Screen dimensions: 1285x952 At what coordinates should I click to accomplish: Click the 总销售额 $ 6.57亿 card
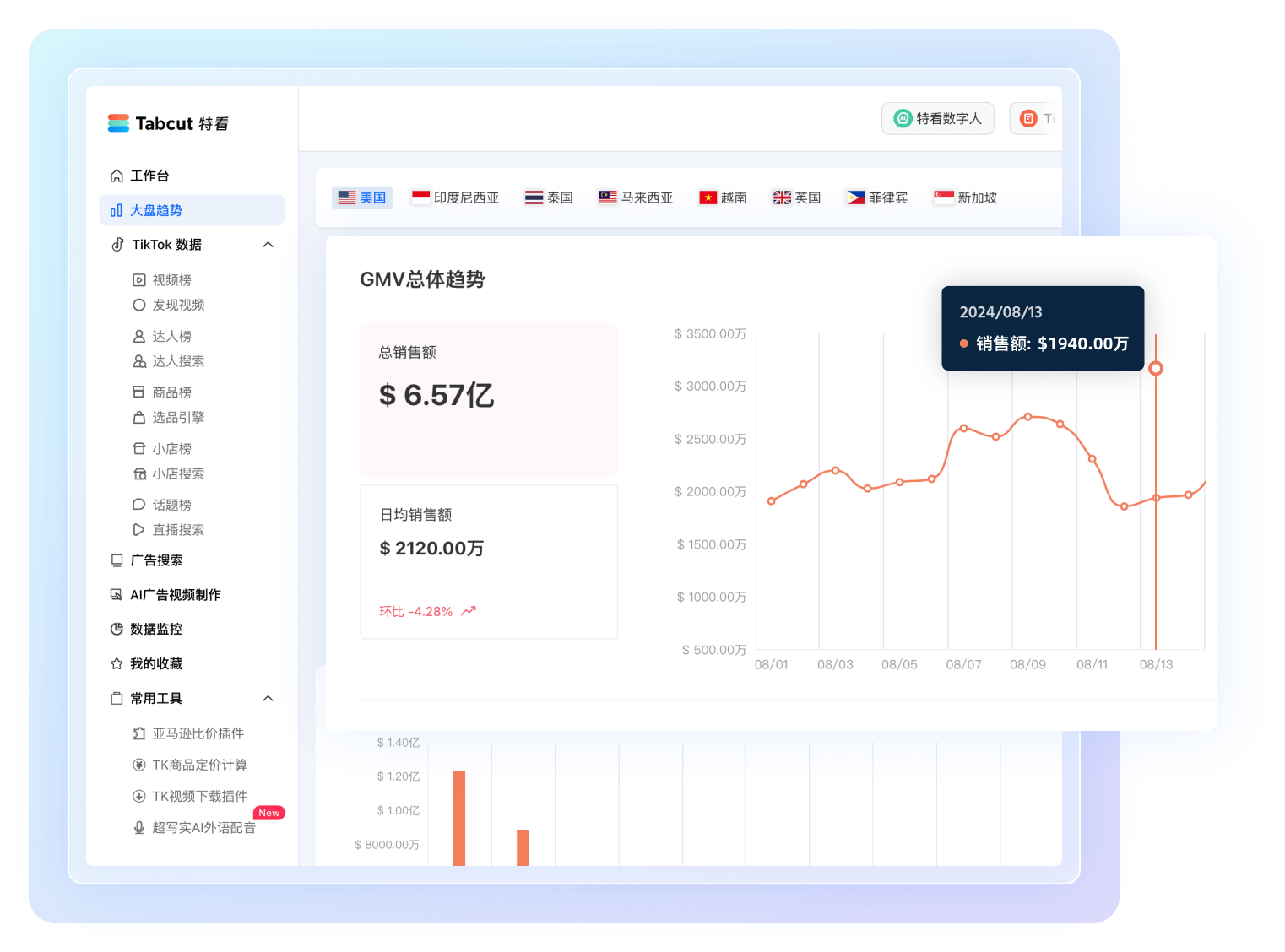tap(489, 399)
